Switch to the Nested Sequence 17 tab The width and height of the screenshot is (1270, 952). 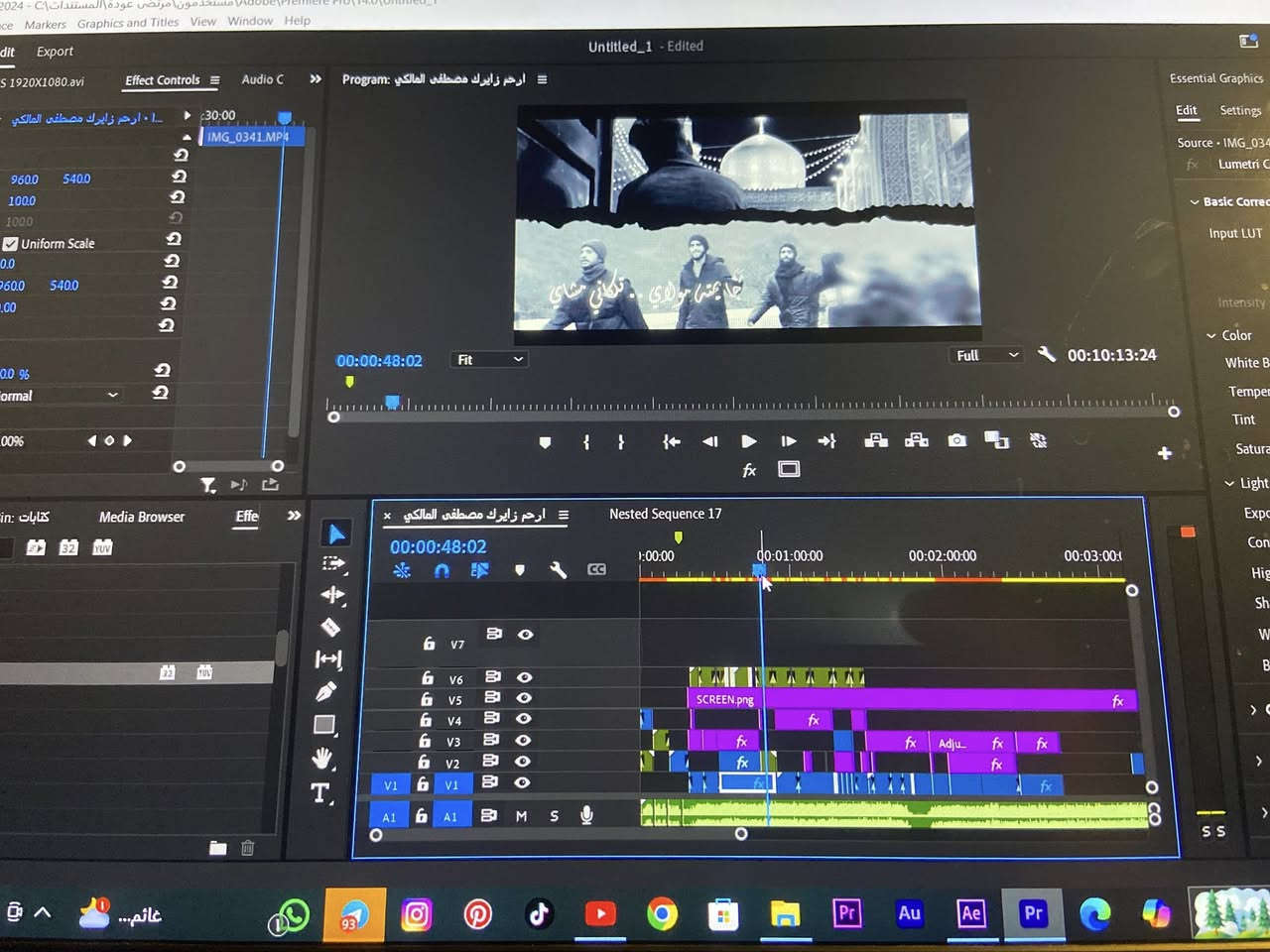click(x=666, y=514)
